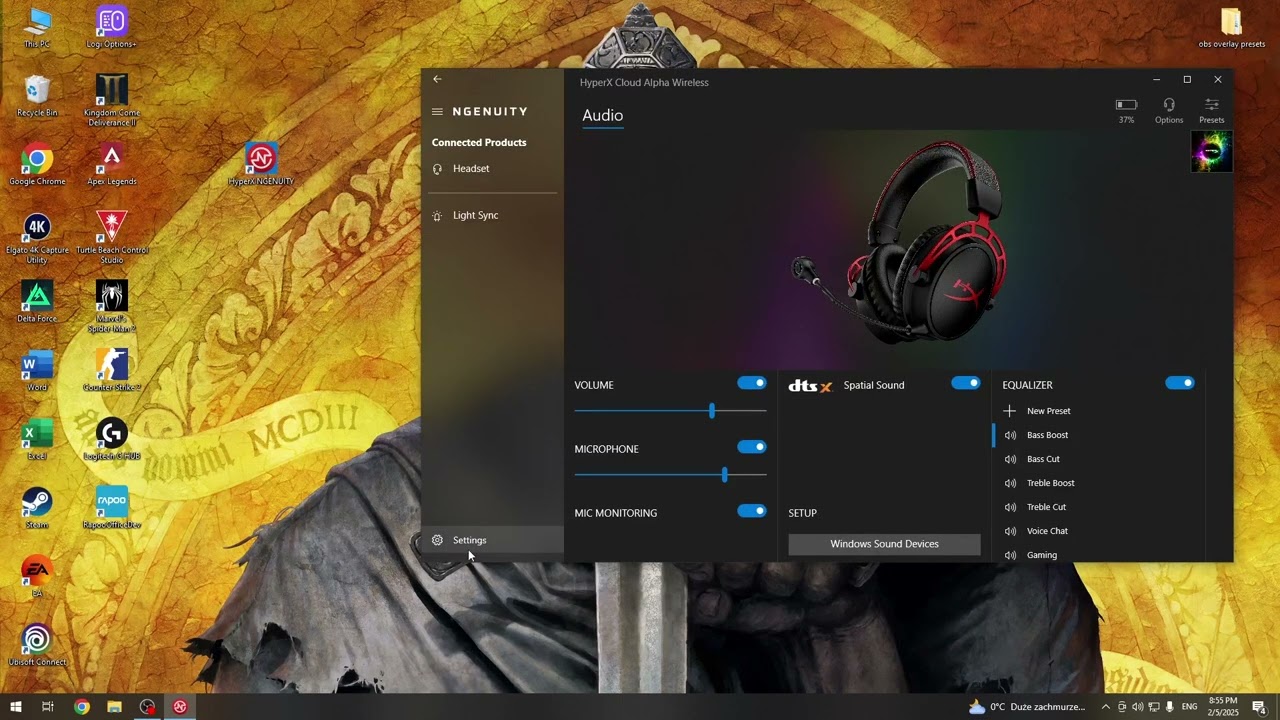Select Elgato 4K Capture Utility icon
The width and height of the screenshot is (1280, 720).
37,238
